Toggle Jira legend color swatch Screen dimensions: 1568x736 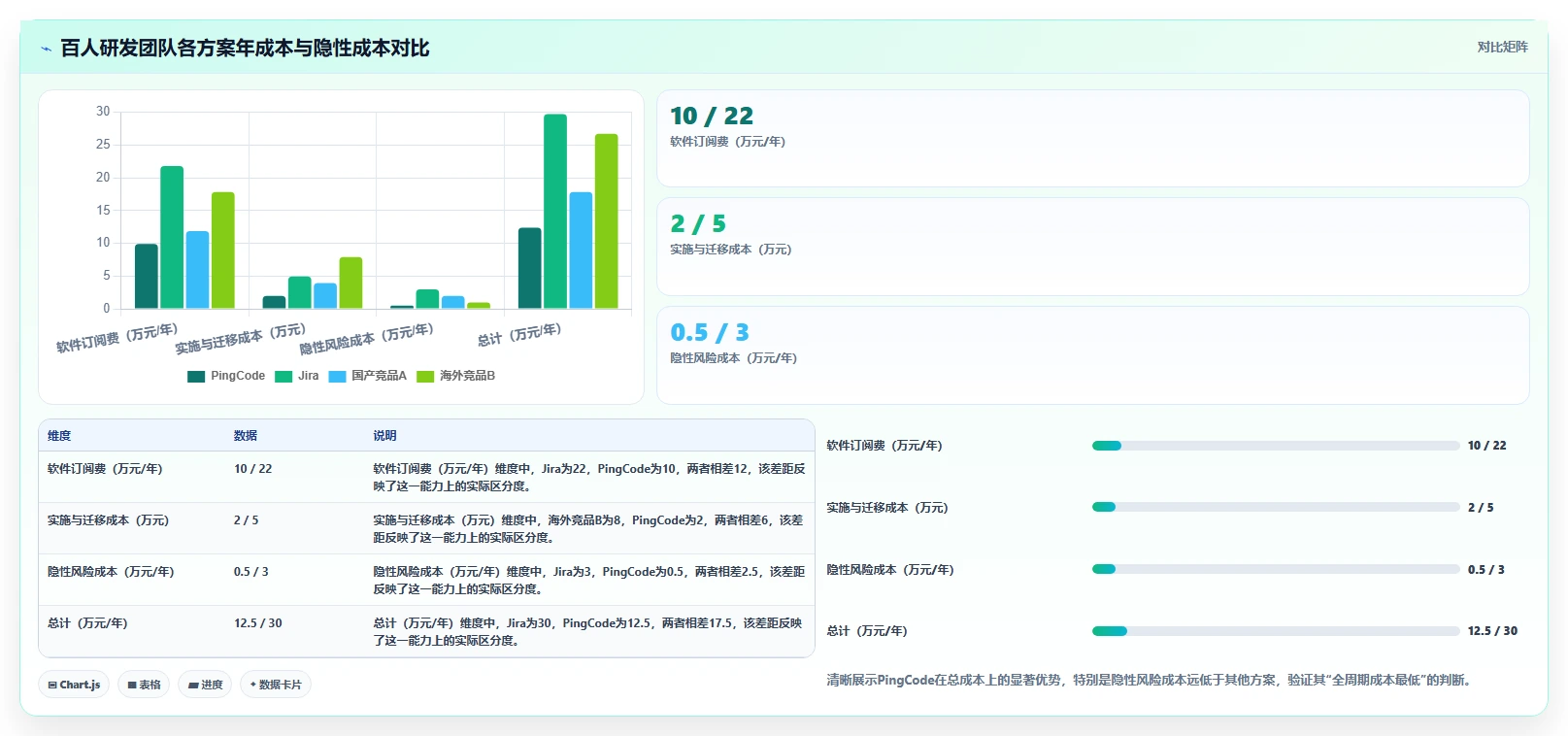284,377
